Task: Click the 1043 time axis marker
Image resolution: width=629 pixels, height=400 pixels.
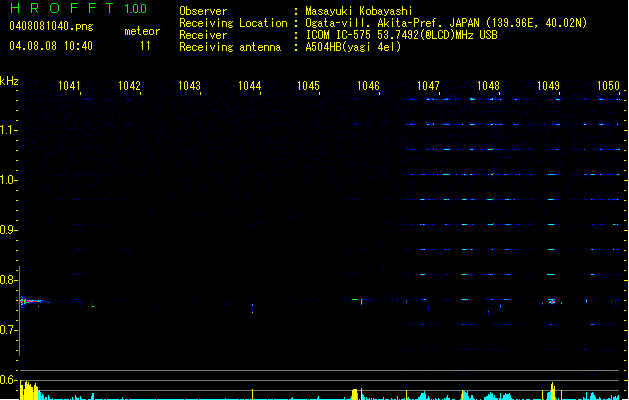Action: coord(189,86)
